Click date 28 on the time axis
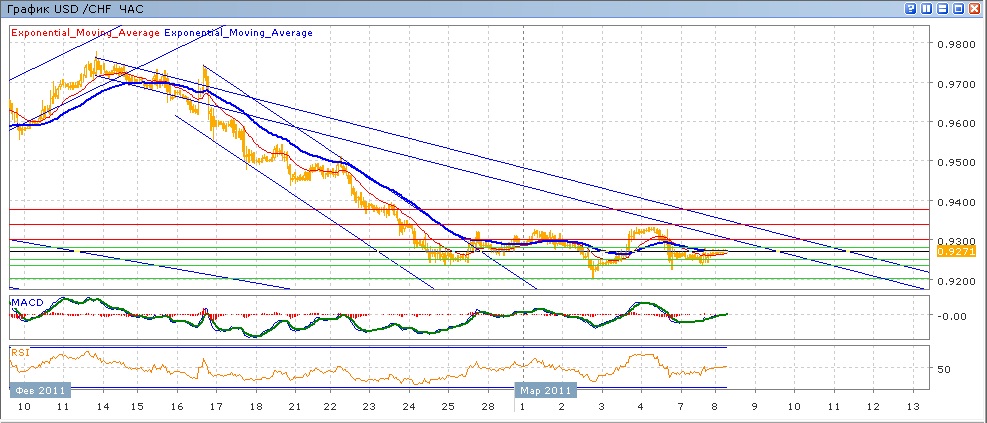Screen dimensions: 987x423 (x=487, y=408)
